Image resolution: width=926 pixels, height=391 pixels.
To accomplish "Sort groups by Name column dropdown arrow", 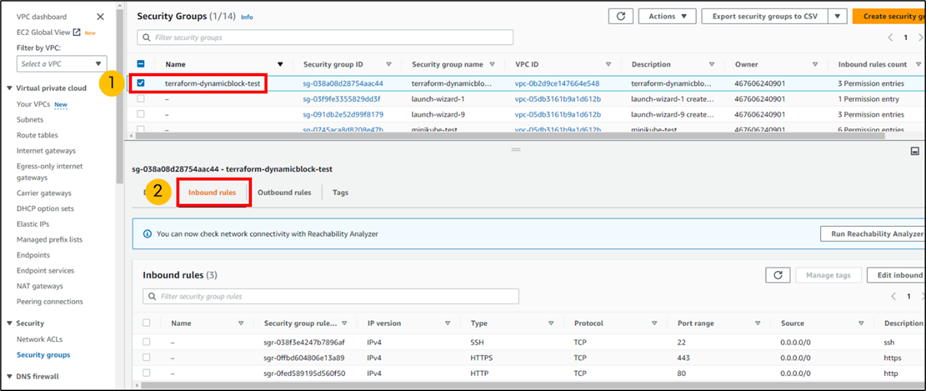I will 281,64.
